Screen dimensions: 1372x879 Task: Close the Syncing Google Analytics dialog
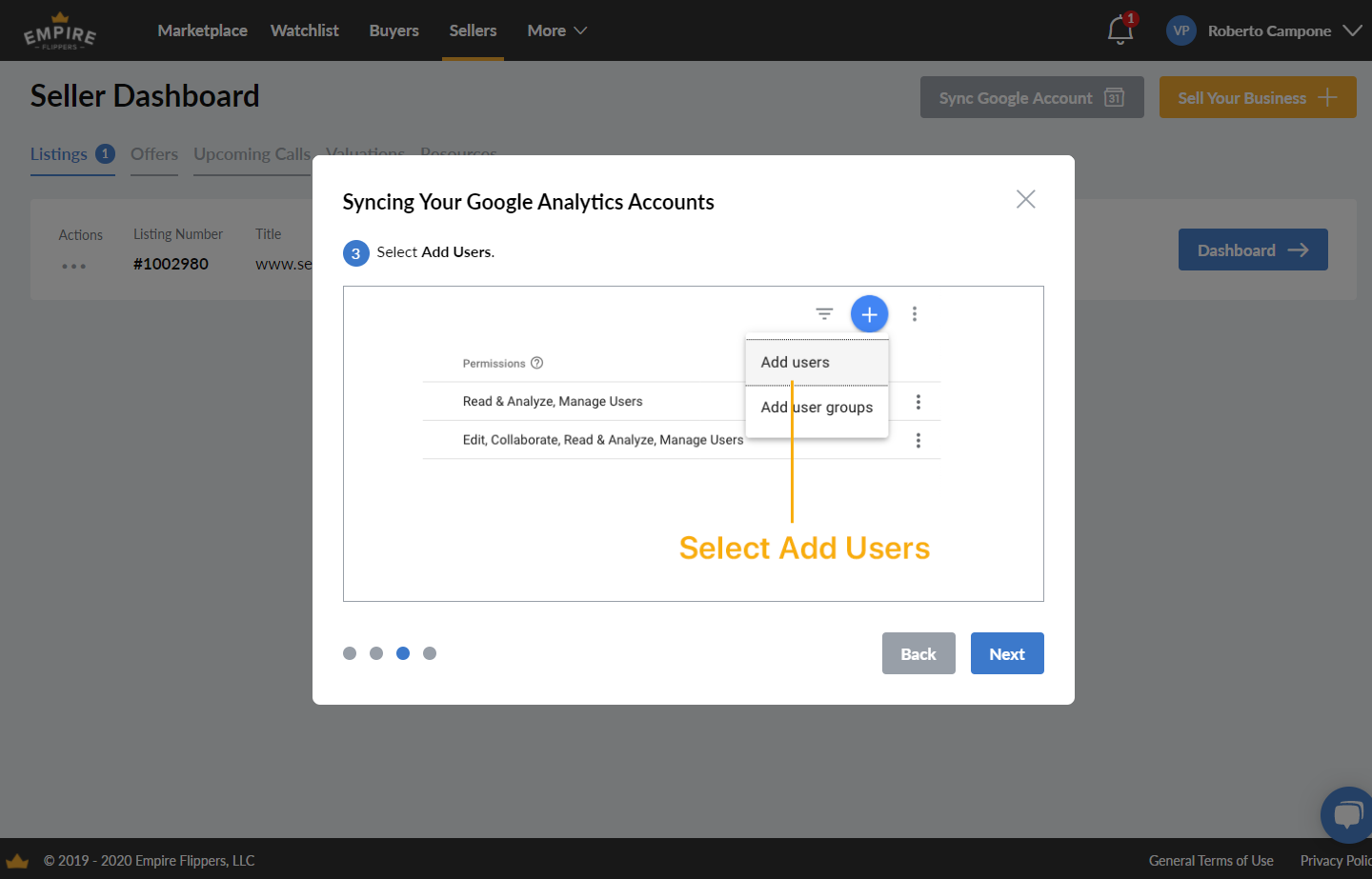[1025, 199]
